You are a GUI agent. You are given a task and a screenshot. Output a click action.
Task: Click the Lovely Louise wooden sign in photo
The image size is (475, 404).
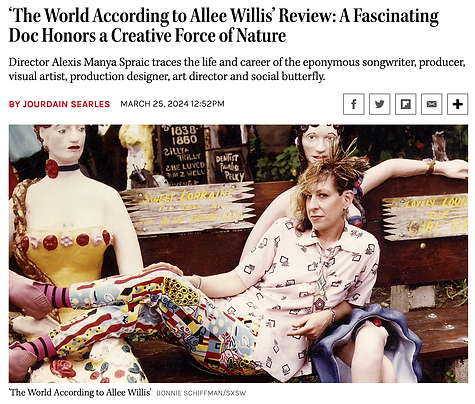point(425,216)
